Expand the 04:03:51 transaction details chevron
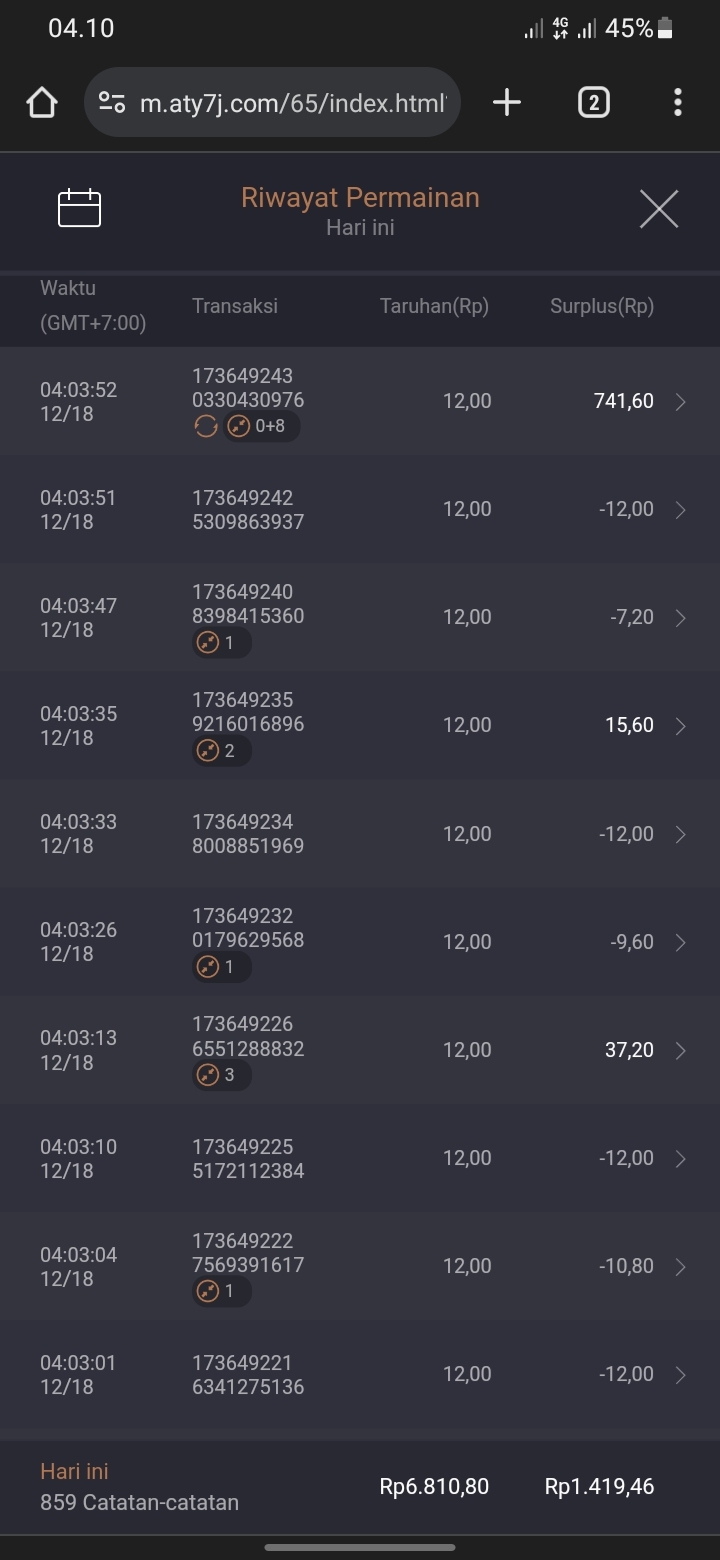Screen dimensions: 720x1560 click(681, 510)
